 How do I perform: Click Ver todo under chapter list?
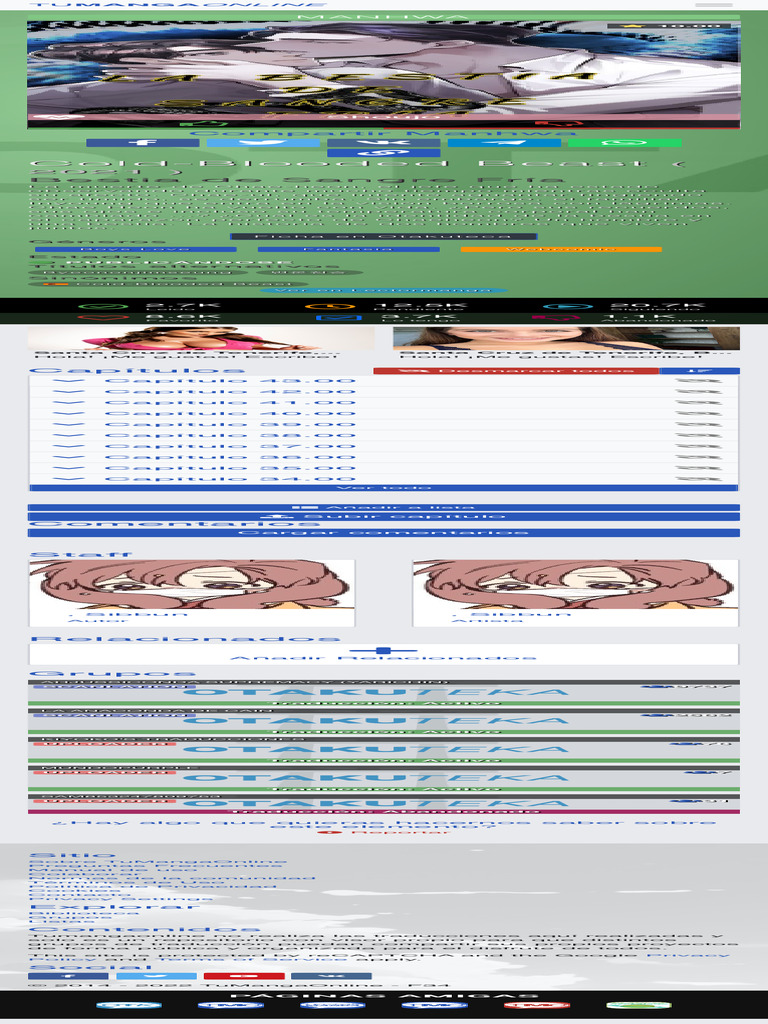point(383,488)
